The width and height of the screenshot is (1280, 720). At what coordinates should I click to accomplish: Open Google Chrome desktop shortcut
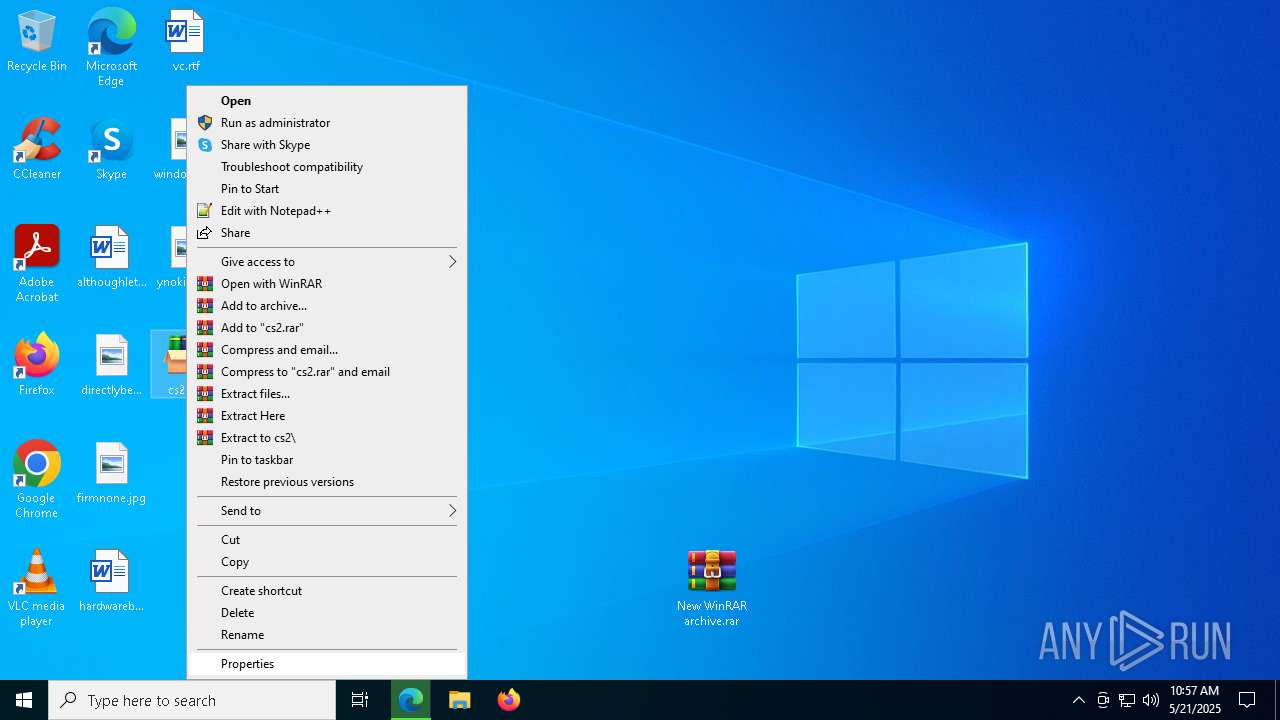coord(37,480)
